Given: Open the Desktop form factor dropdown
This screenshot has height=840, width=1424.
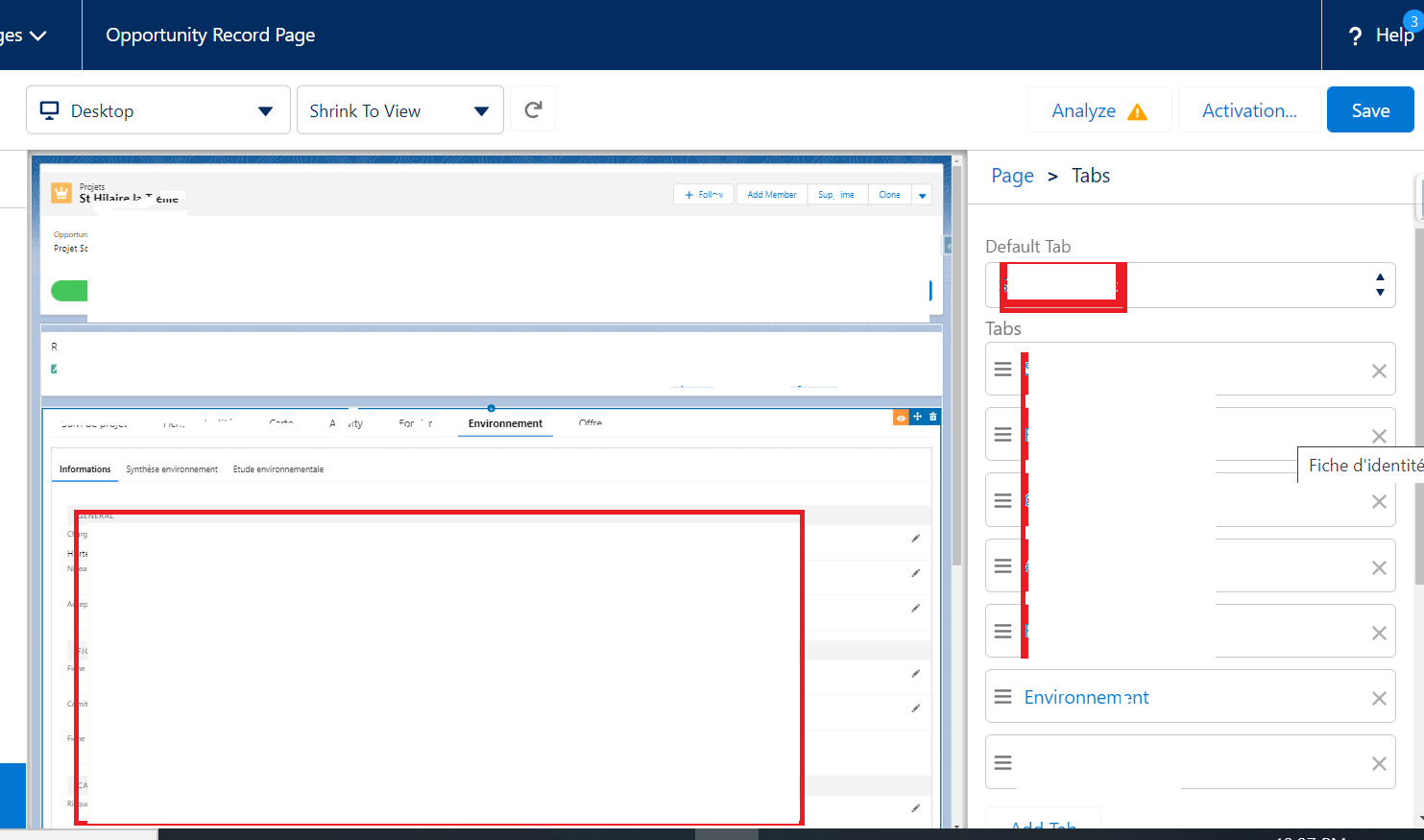Looking at the screenshot, I should 158,109.
